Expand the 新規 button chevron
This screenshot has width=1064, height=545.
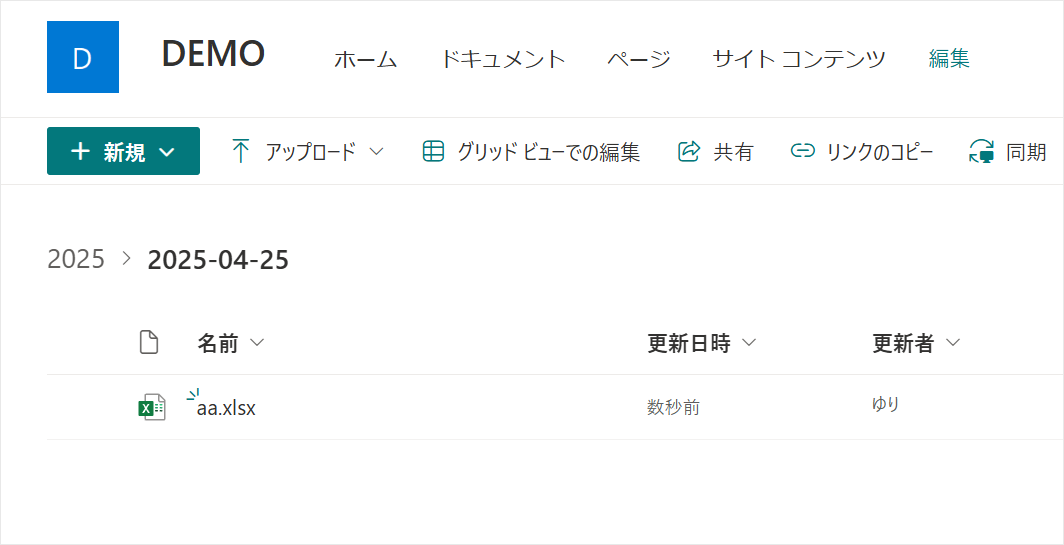[168, 152]
